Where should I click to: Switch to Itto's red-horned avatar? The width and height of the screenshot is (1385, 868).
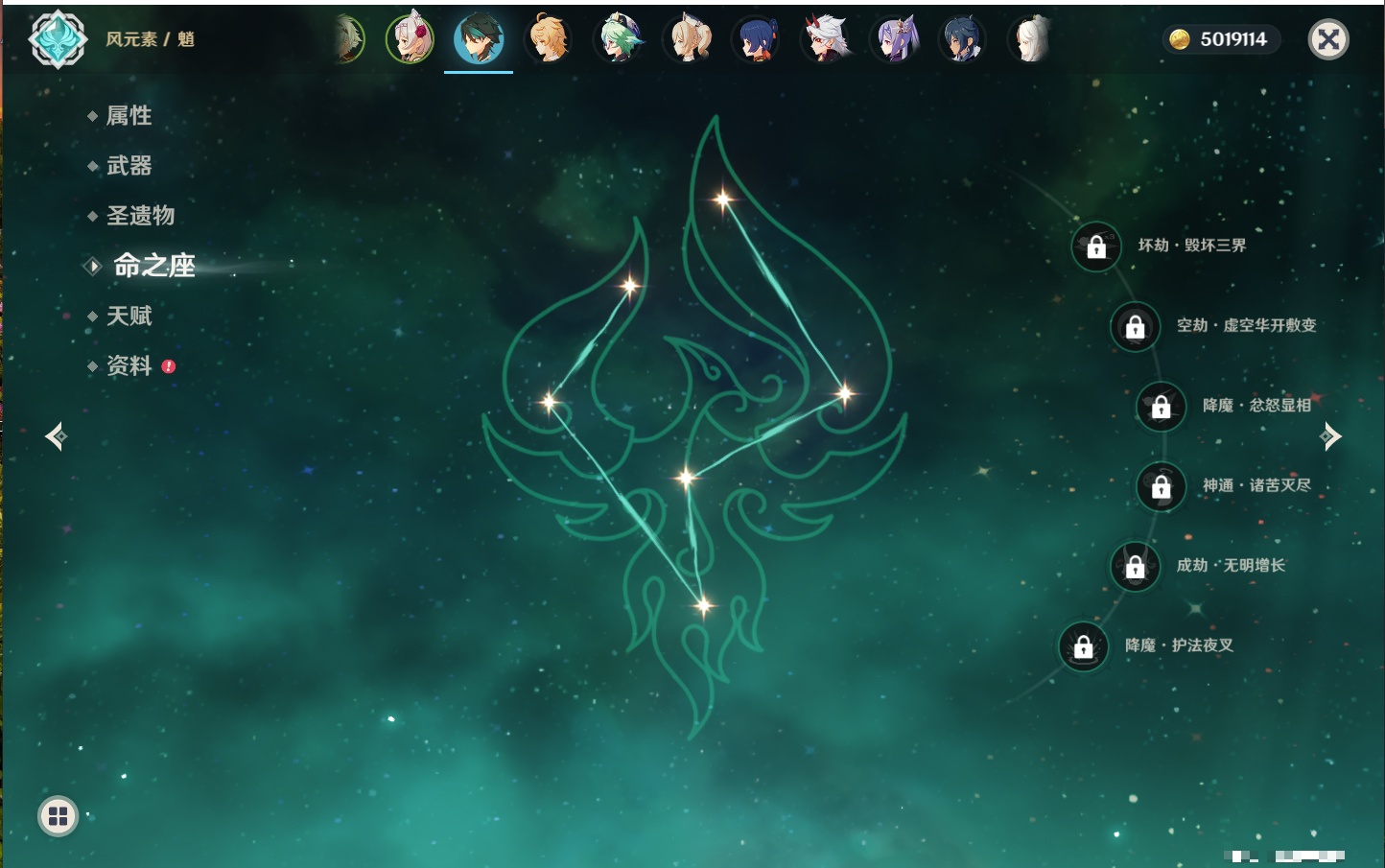pos(826,39)
